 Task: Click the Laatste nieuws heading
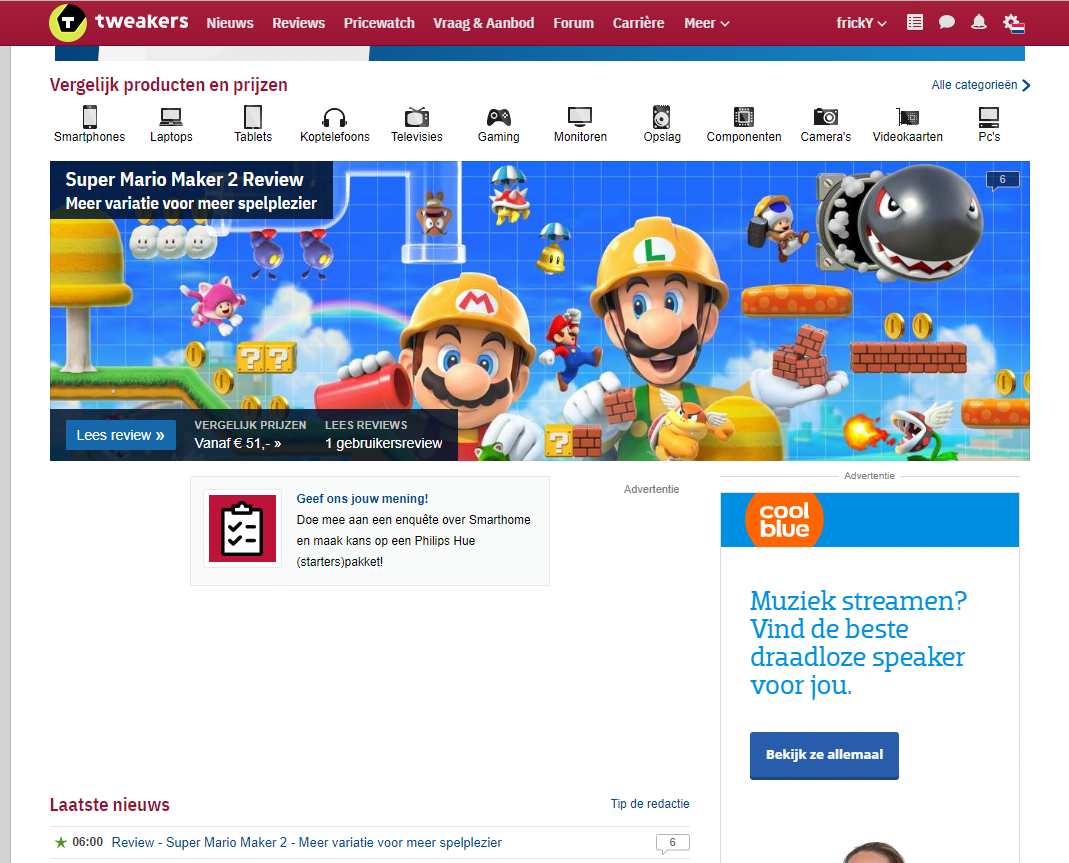pos(109,805)
